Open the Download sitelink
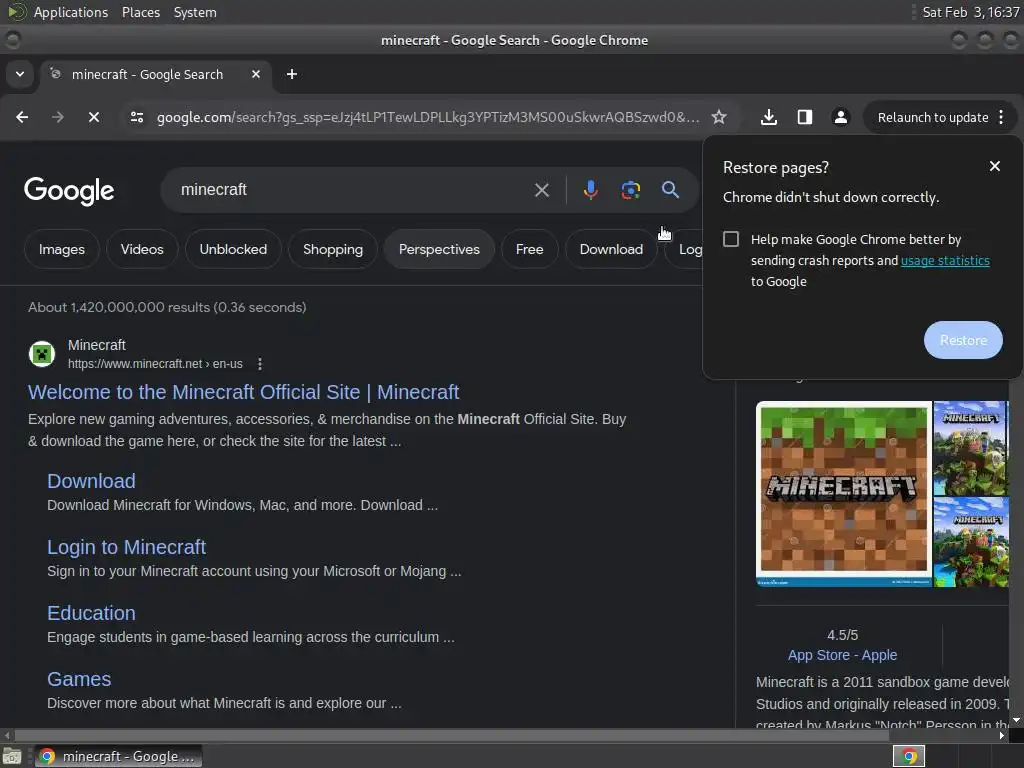1024x768 pixels. click(91, 481)
